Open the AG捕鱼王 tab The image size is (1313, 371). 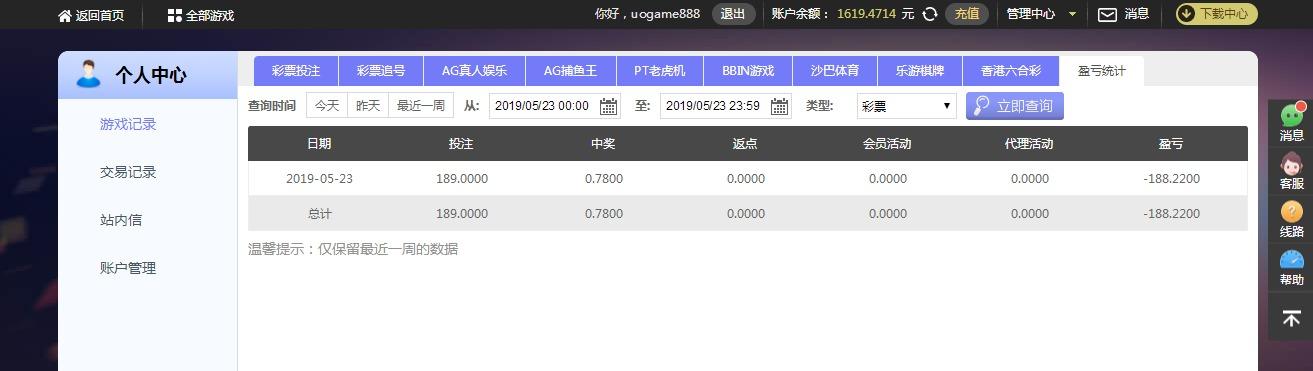(570, 71)
